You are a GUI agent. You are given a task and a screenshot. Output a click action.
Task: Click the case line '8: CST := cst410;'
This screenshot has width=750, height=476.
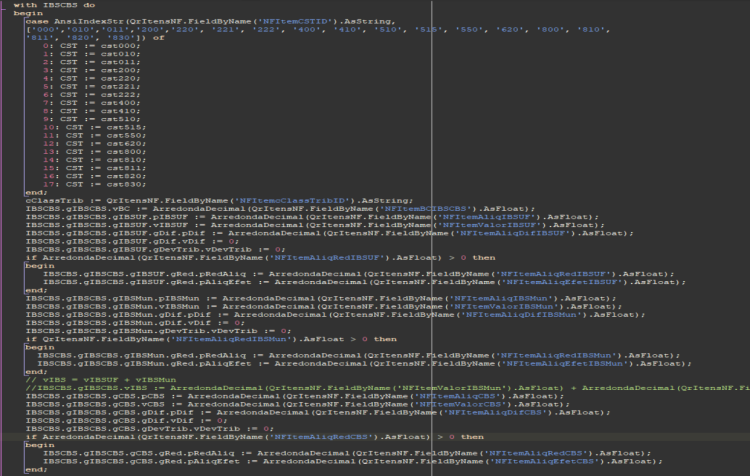click(91, 111)
